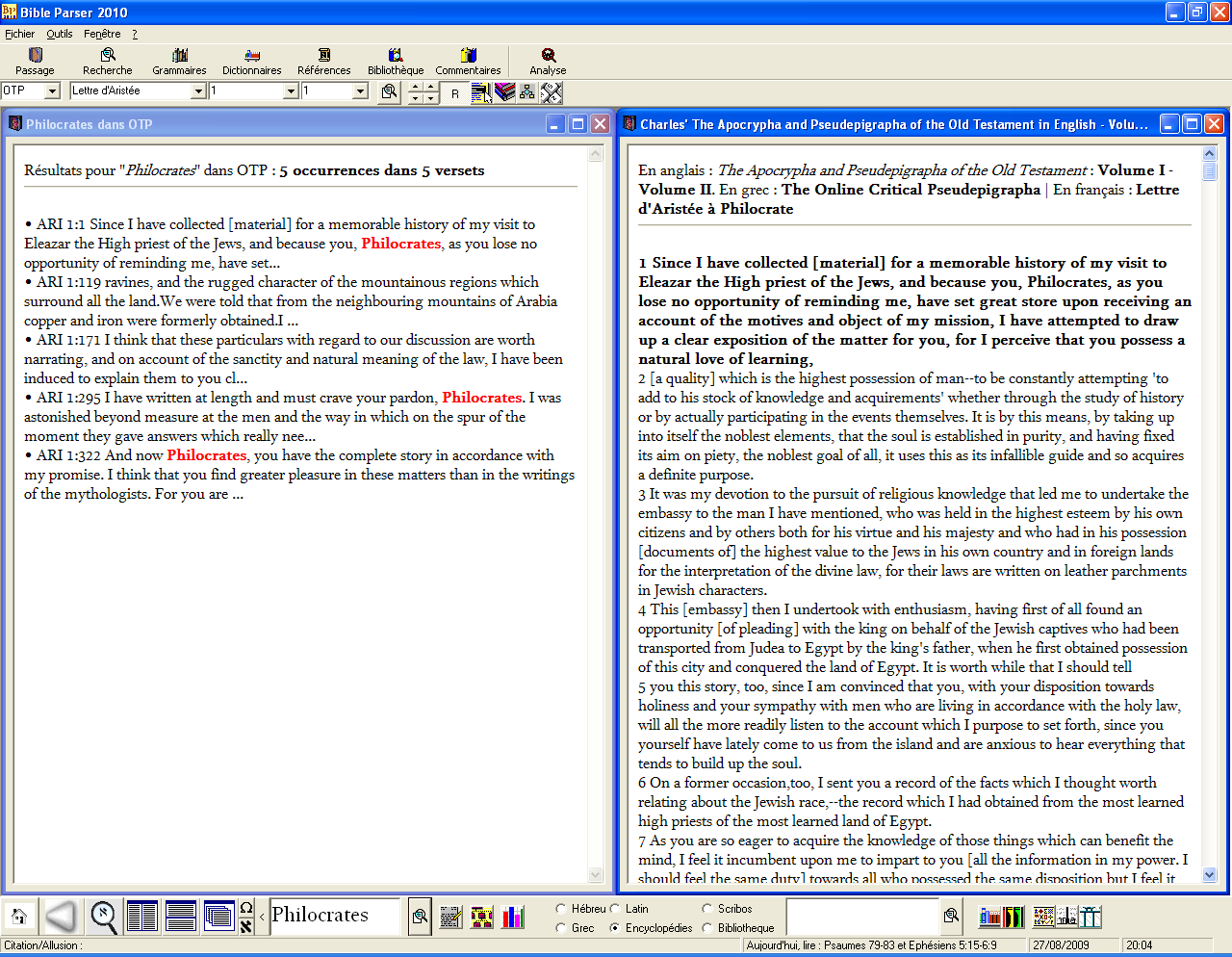Click the hierarchy tree icon in toolbar

point(527,92)
